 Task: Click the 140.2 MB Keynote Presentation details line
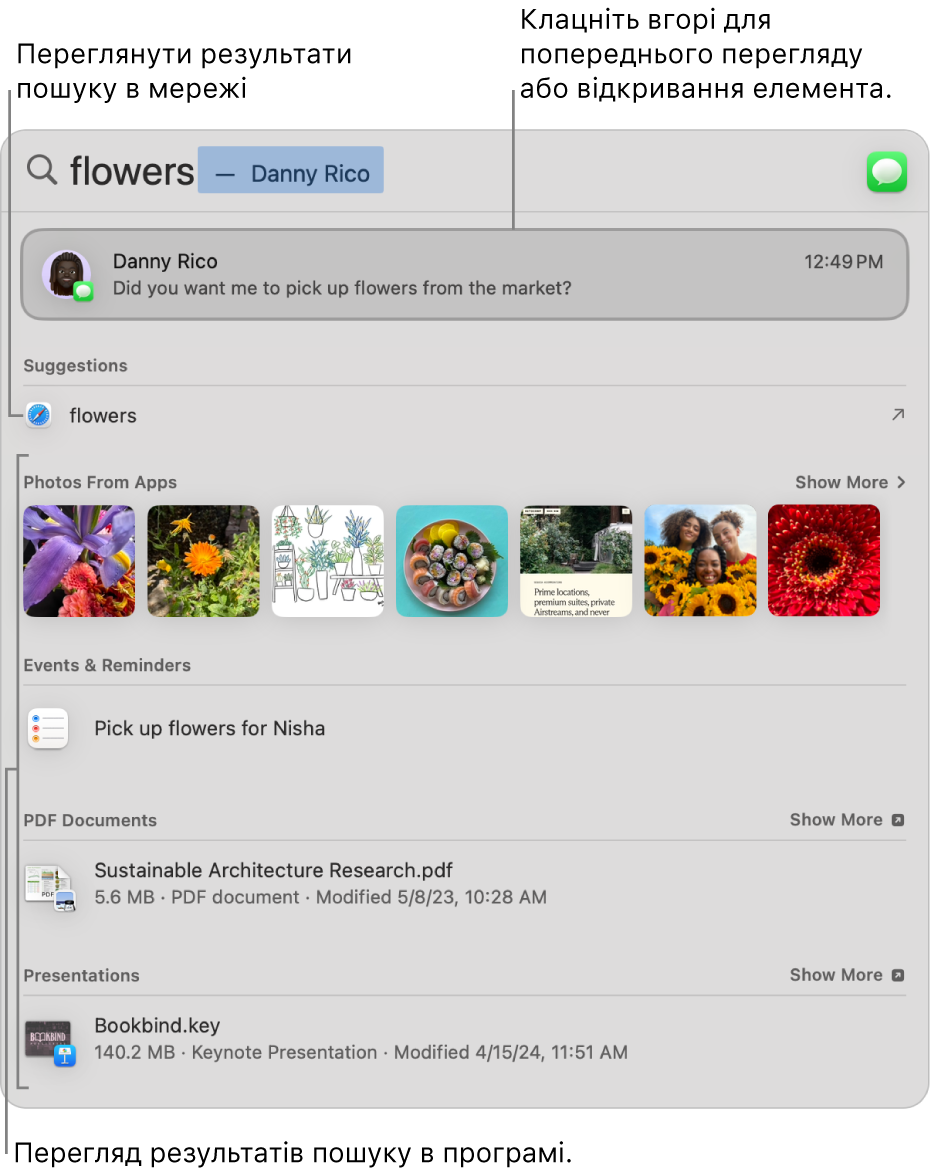coord(360,1053)
